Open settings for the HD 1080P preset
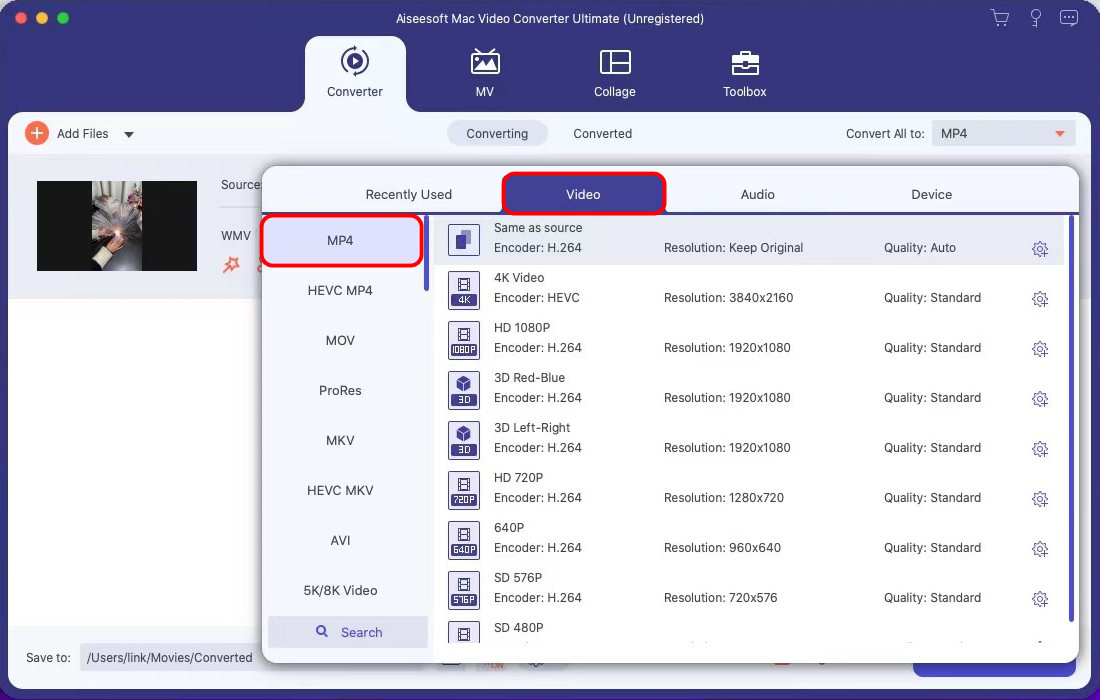This screenshot has height=700, width=1100. [x=1040, y=348]
